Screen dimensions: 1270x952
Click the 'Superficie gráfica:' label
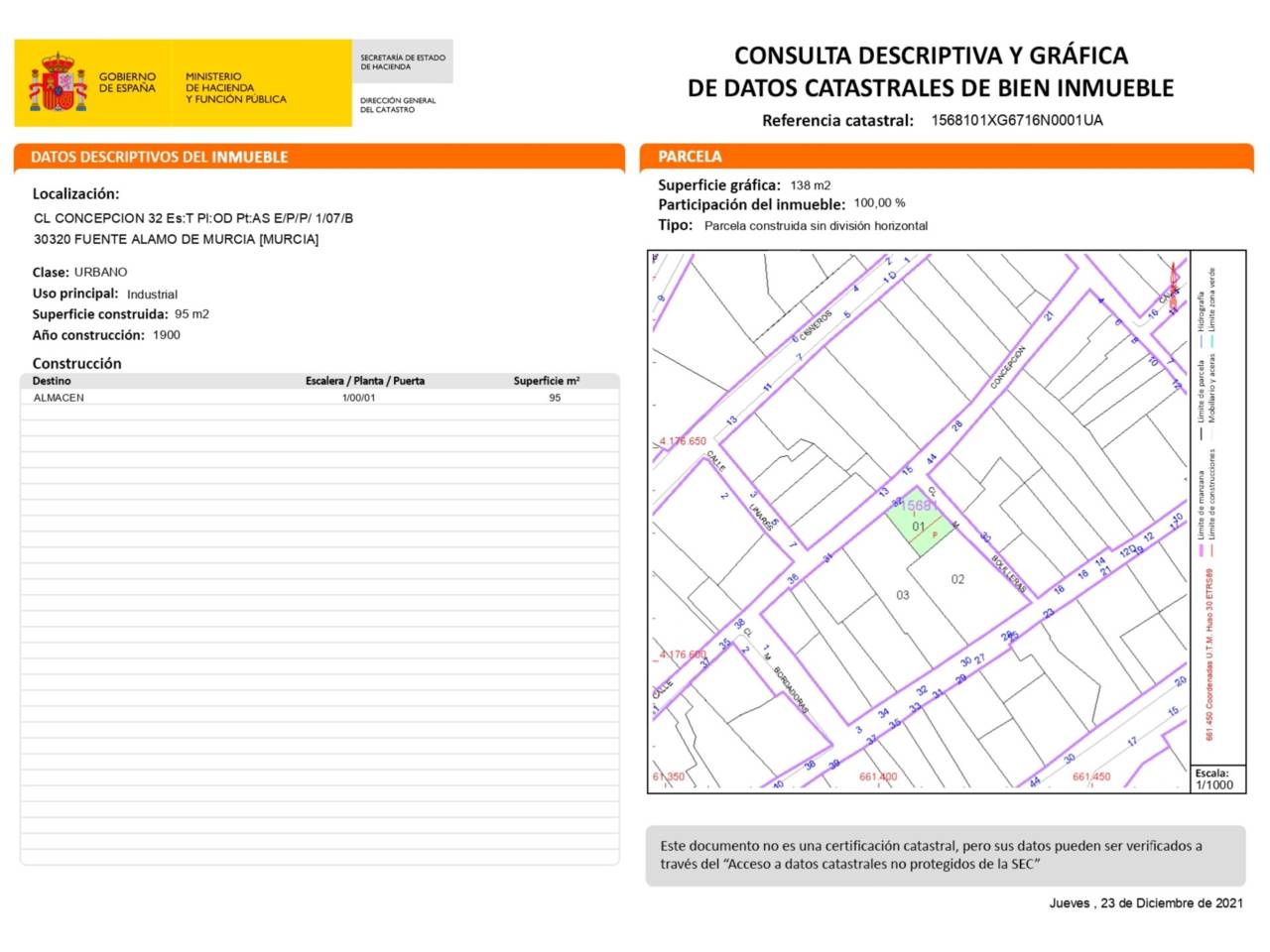point(719,185)
